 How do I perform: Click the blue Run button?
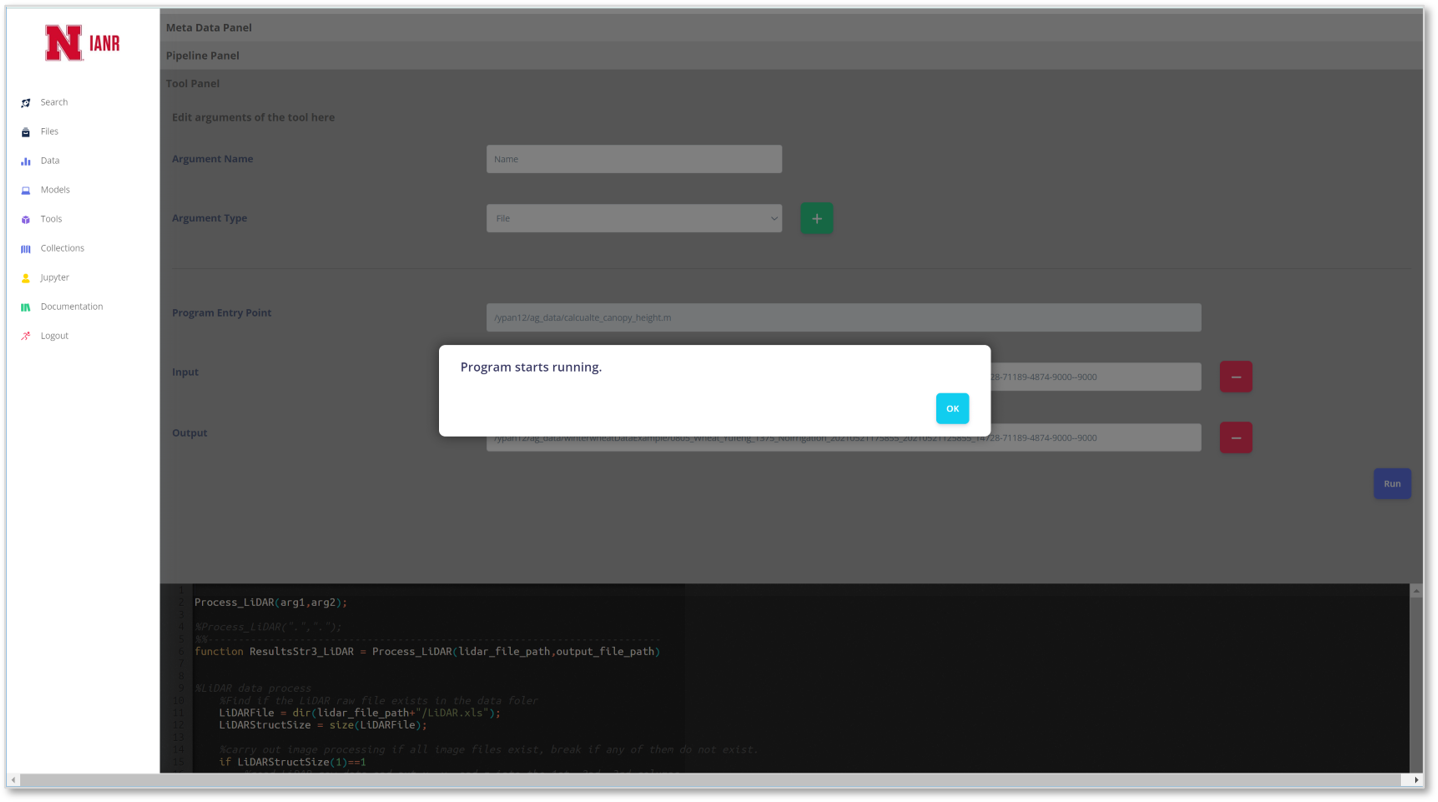pyautogui.click(x=1392, y=484)
